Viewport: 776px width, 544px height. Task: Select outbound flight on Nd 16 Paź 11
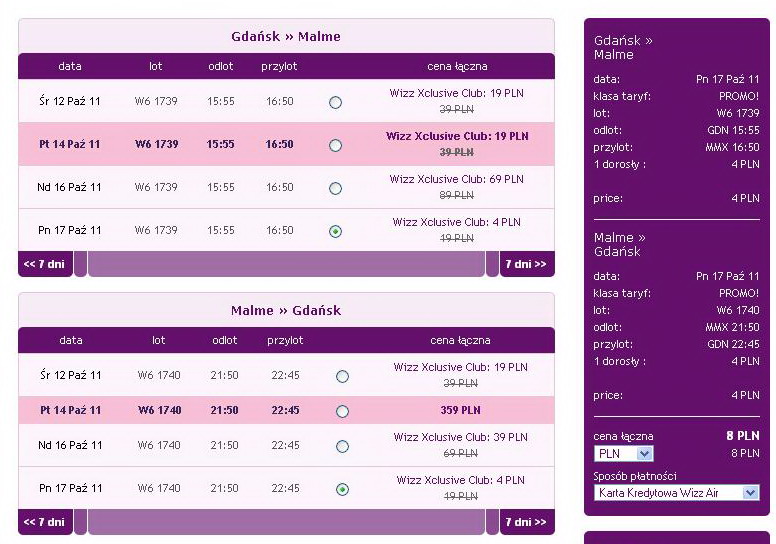click(335, 189)
